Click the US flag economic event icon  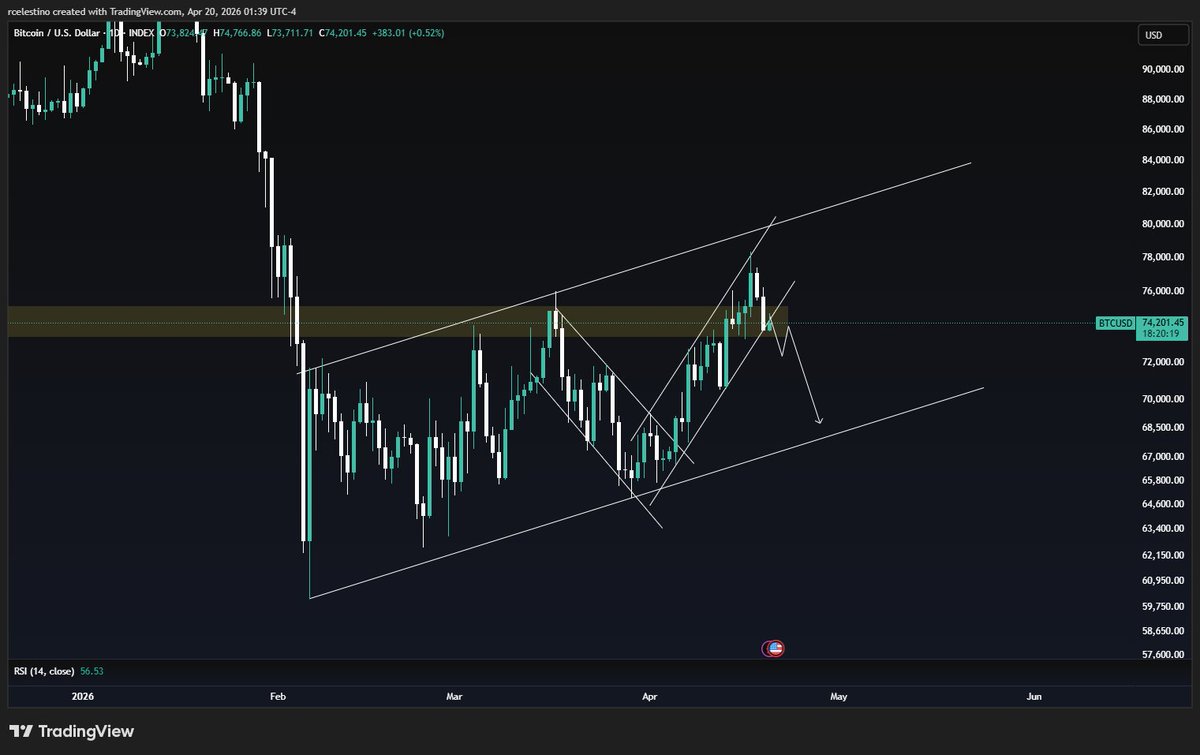(776, 648)
